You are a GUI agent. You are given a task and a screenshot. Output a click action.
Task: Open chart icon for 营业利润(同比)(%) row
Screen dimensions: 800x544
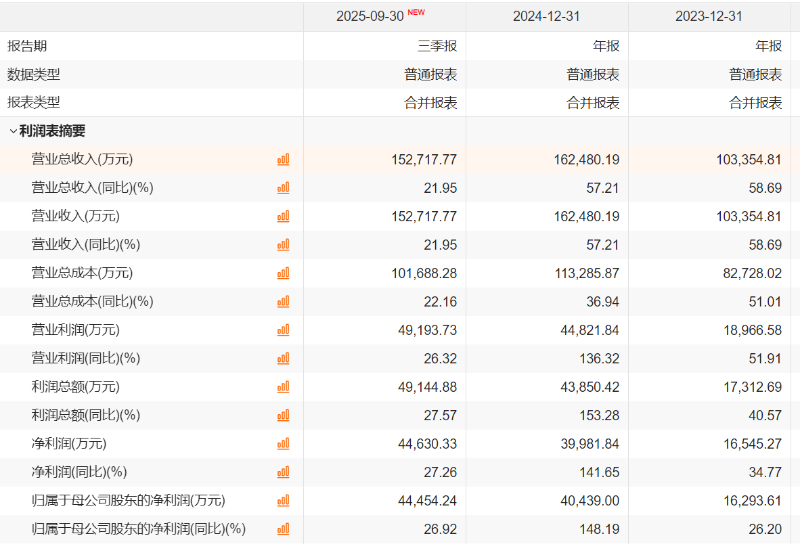click(x=283, y=358)
